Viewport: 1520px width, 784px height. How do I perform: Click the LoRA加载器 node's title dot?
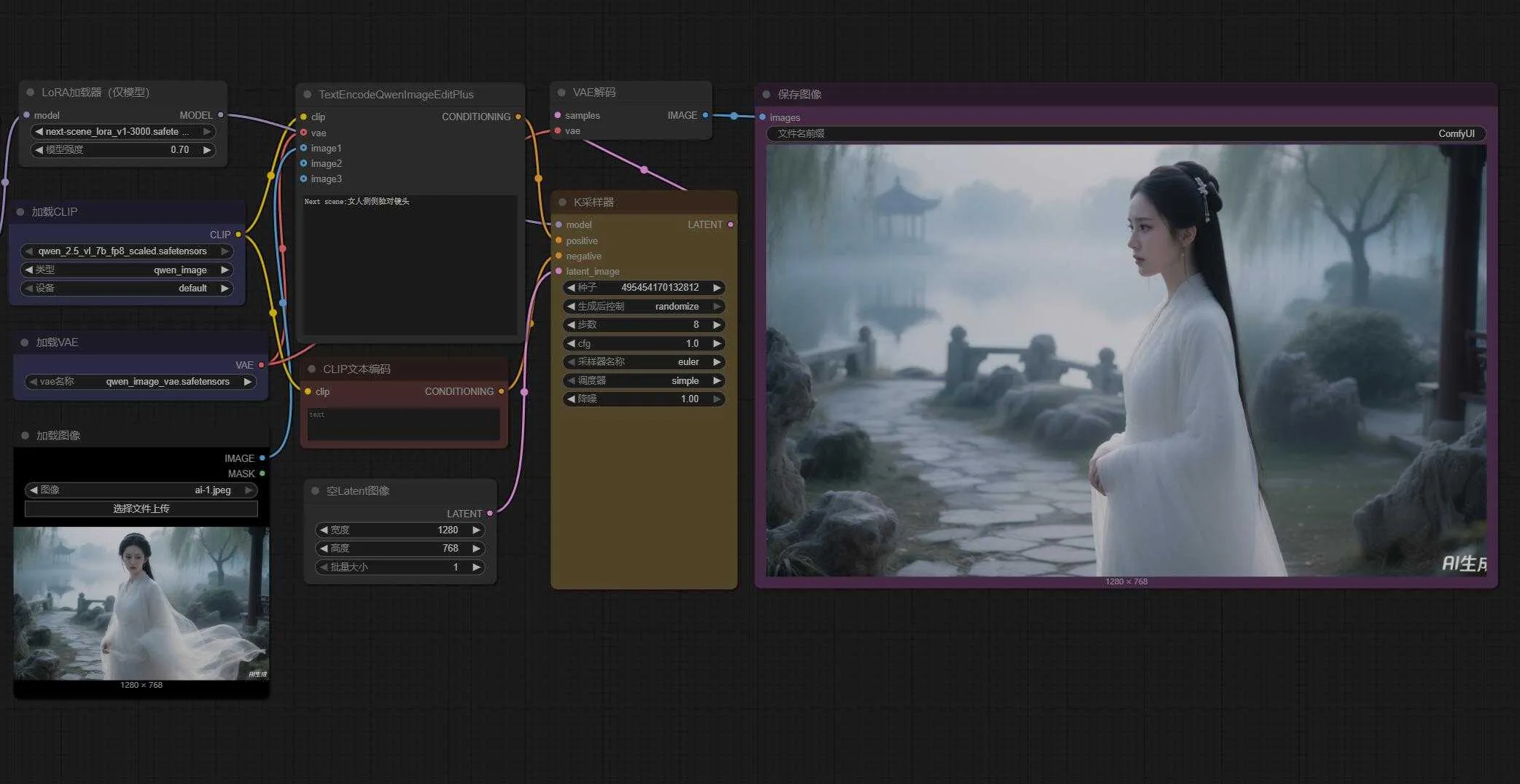pos(31,93)
